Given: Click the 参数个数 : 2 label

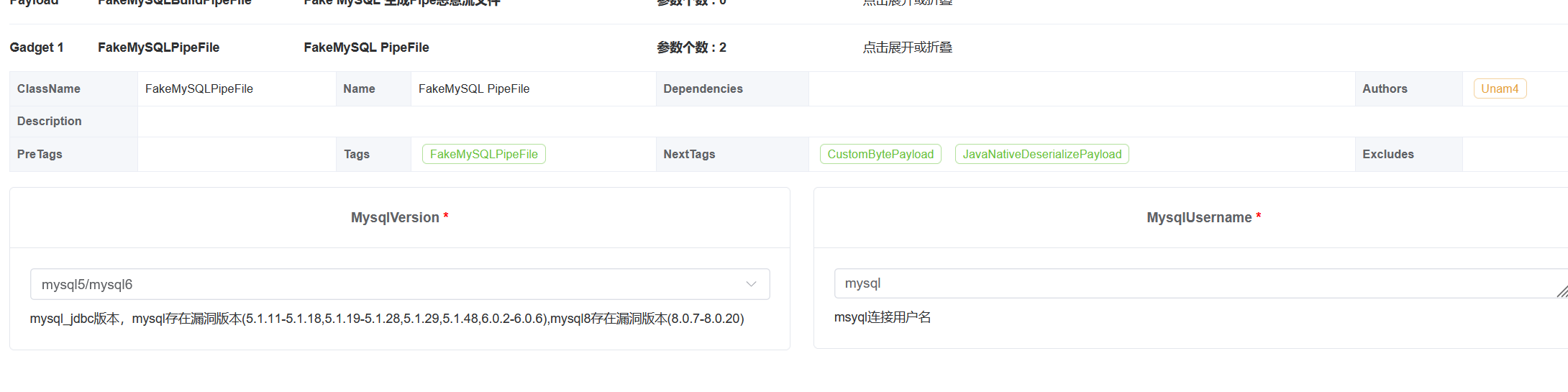Looking at the screenshot, I should (x=691, y=47).
